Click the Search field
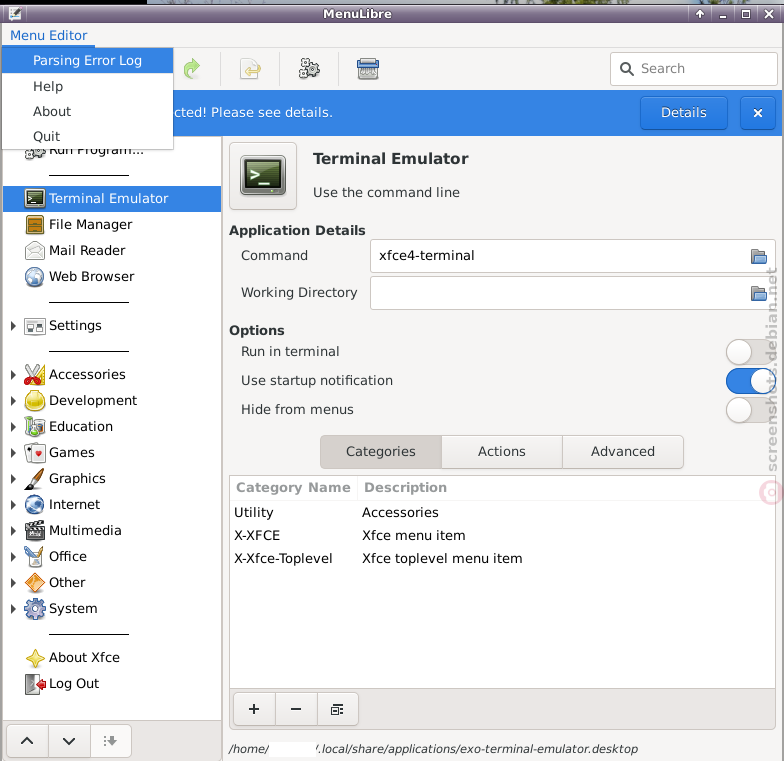The height and width of the screenshot is (761, 784). pos(694,68)
